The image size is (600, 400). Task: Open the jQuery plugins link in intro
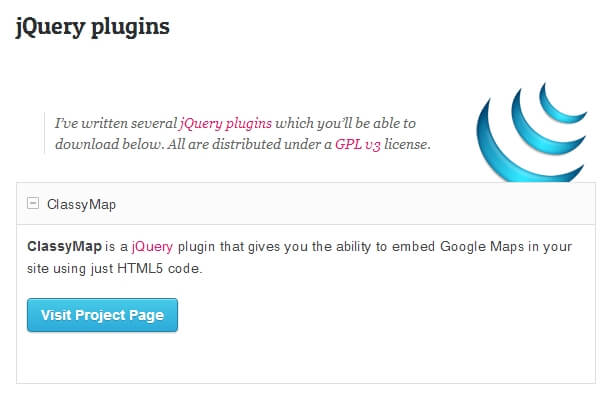point(225,124)
